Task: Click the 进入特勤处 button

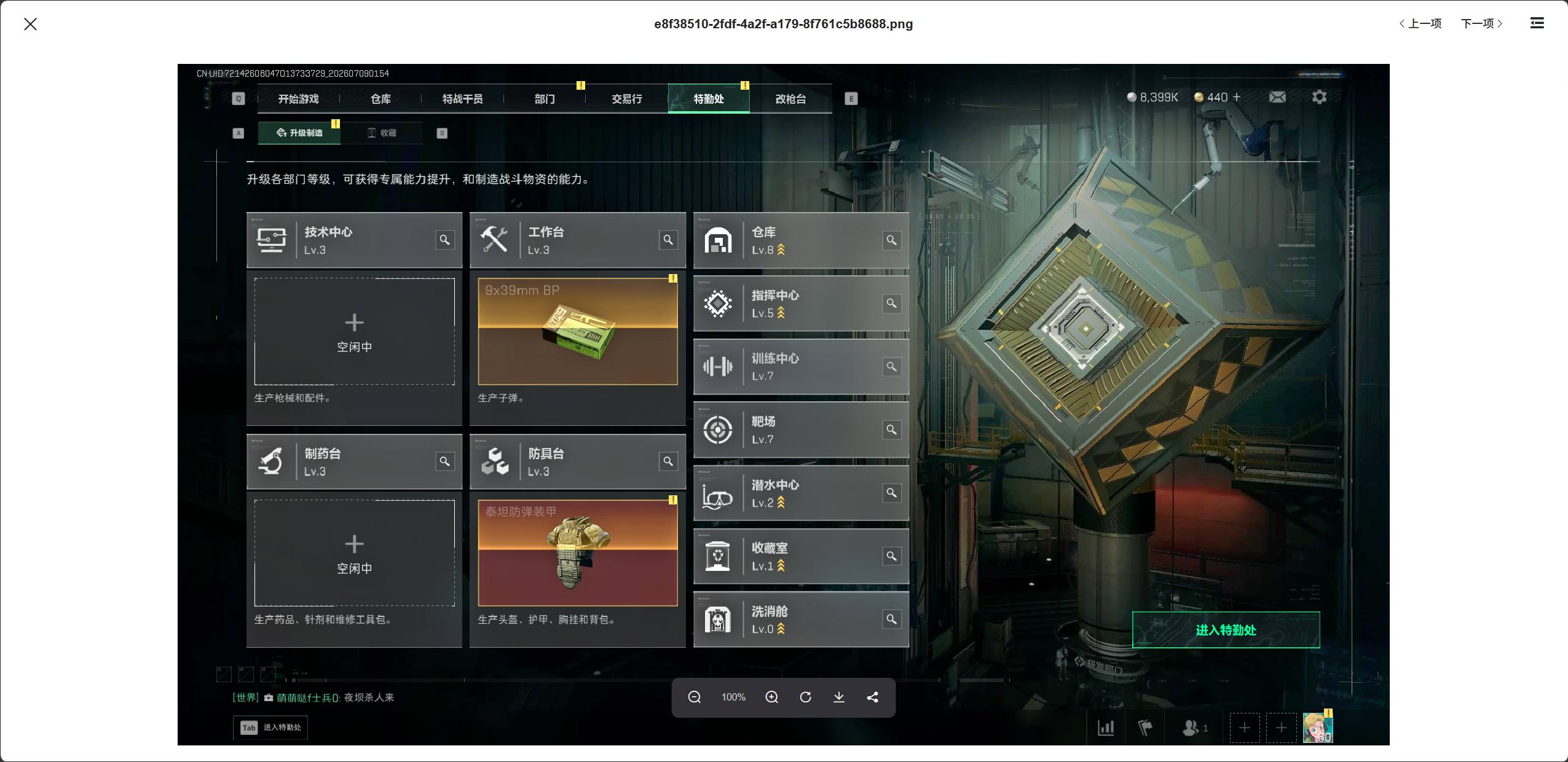Action: click(1226, 630)
